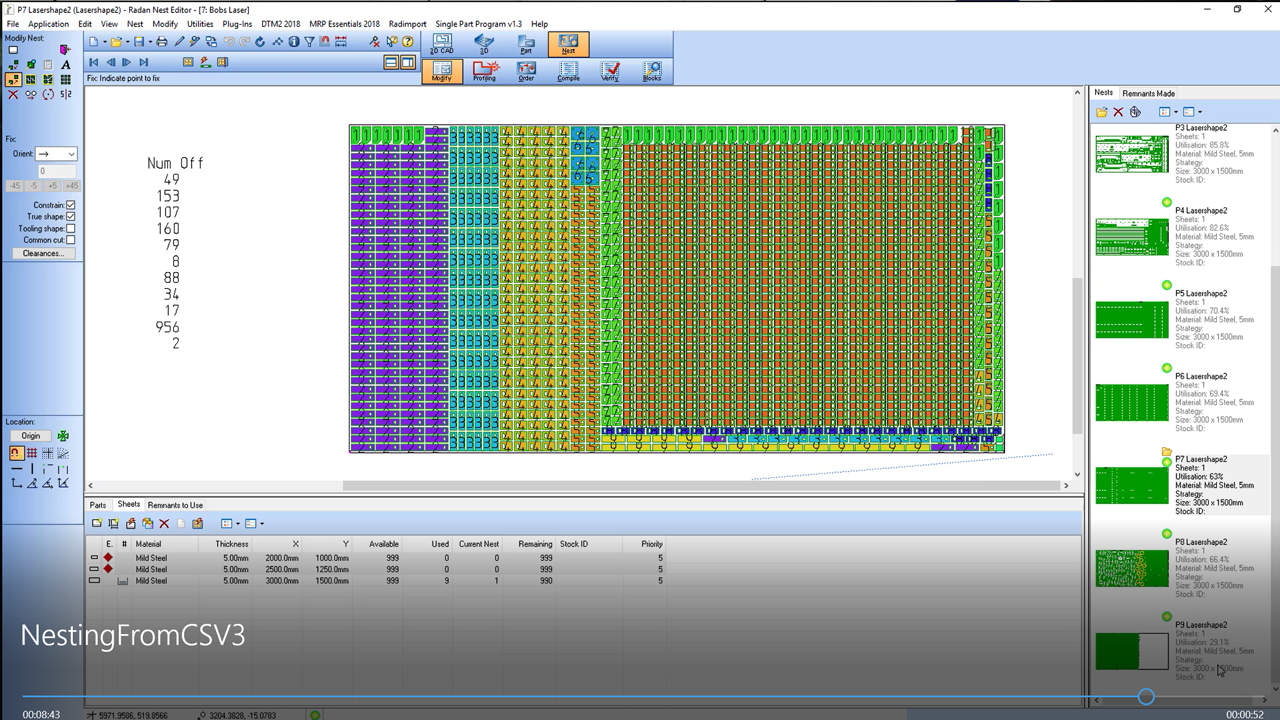Image resolution: width=1280 pixels, height=720 pixels.
Task: Switch to the 3D mode icon
Action: click(484, 44)
